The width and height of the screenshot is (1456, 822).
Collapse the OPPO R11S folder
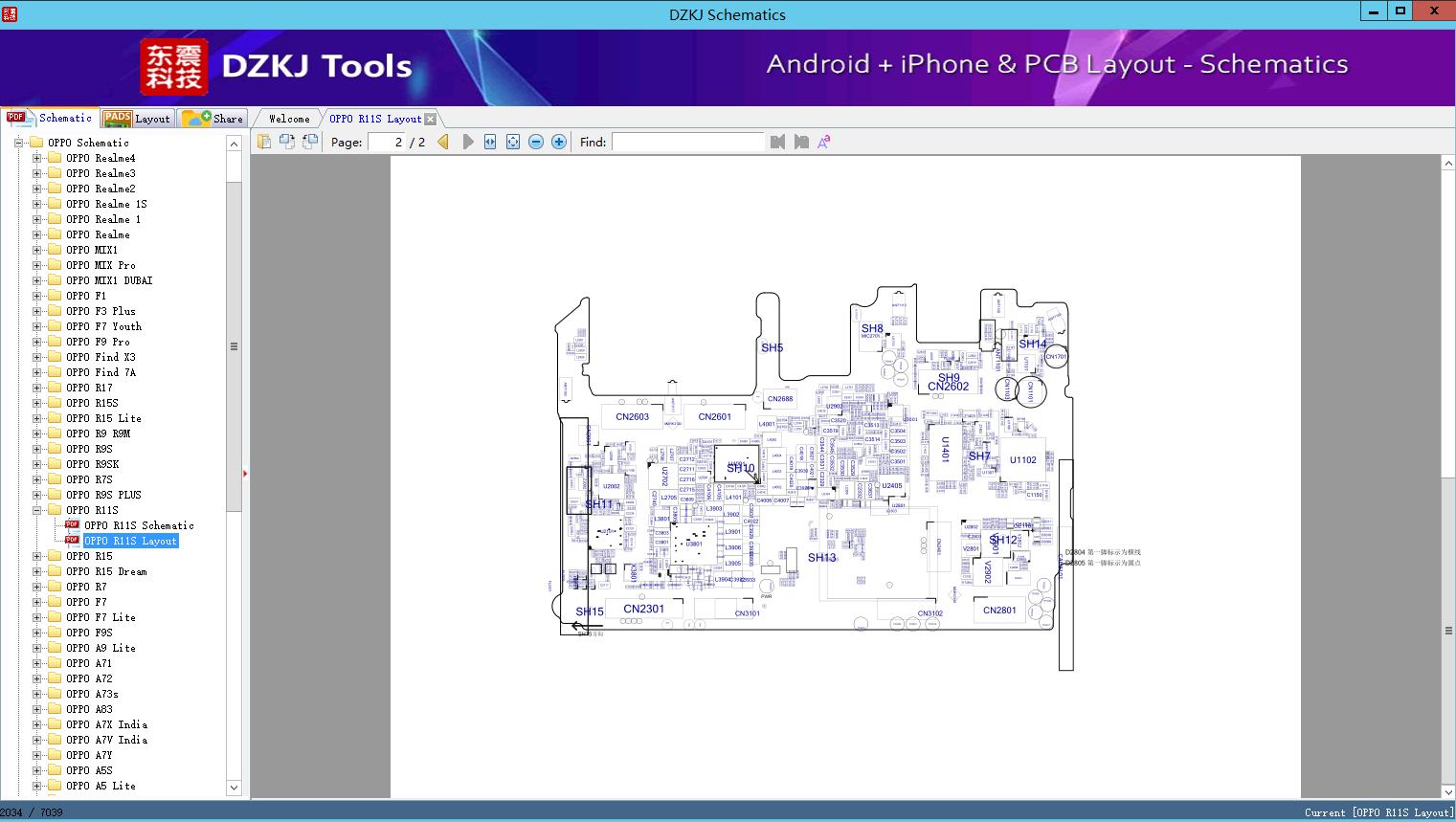click(37, 510)
